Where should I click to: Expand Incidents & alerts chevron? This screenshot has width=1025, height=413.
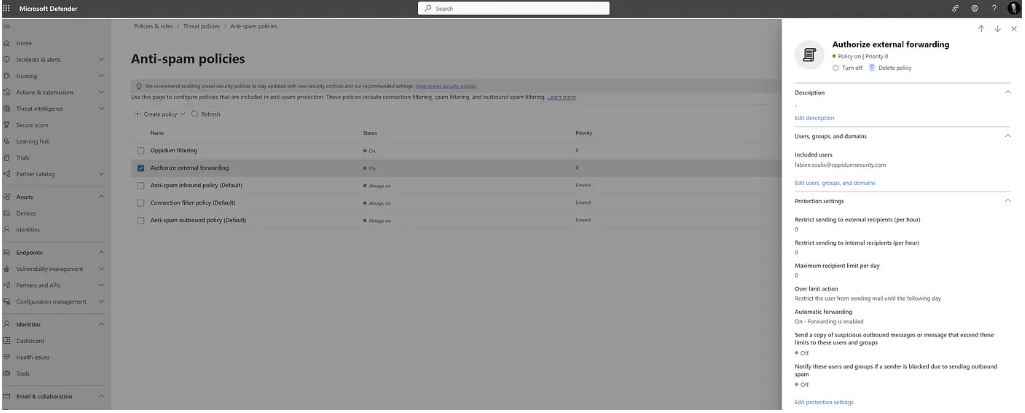point(101,59)
